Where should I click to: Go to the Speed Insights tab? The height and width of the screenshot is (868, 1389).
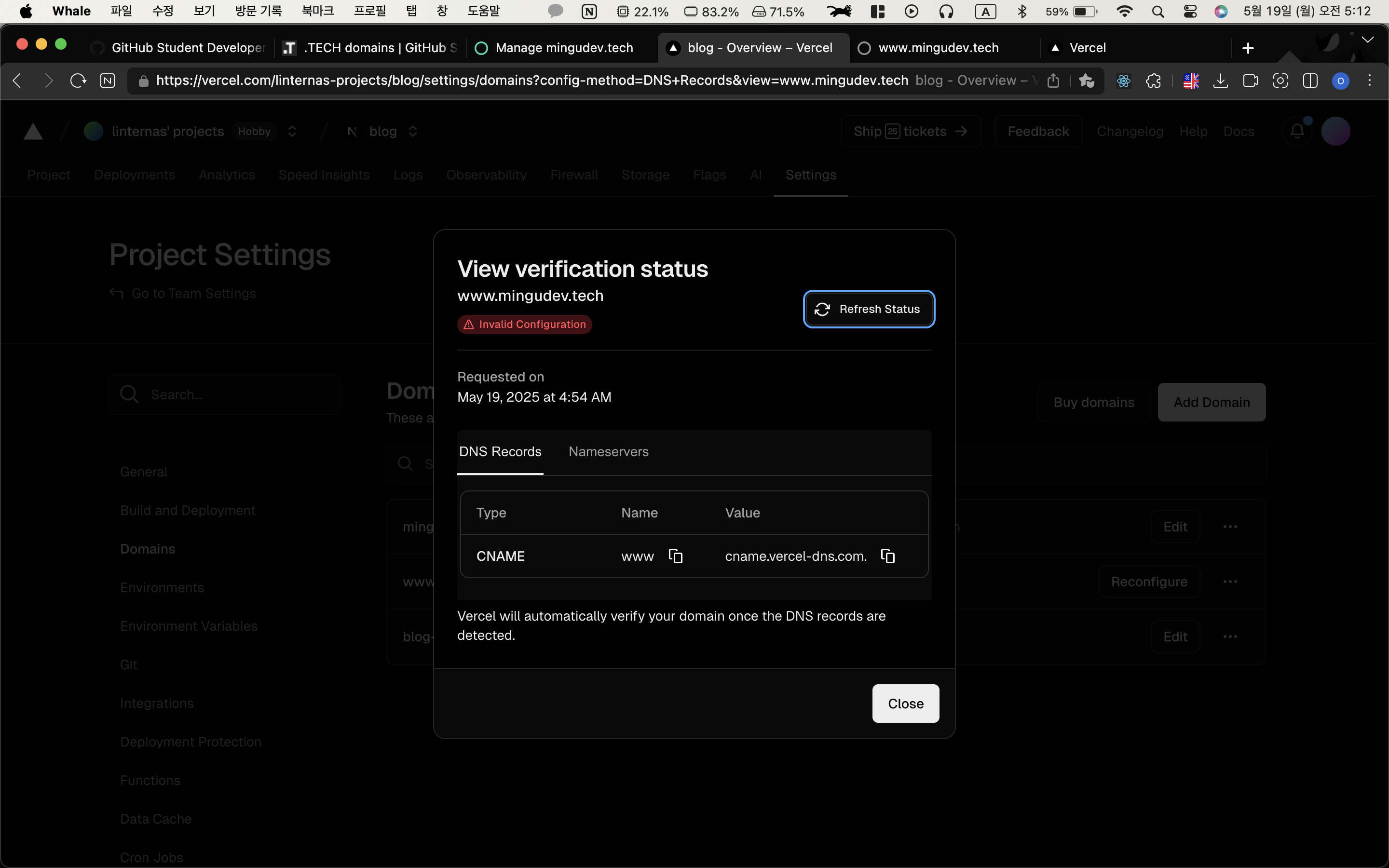[x=324, y=175]
